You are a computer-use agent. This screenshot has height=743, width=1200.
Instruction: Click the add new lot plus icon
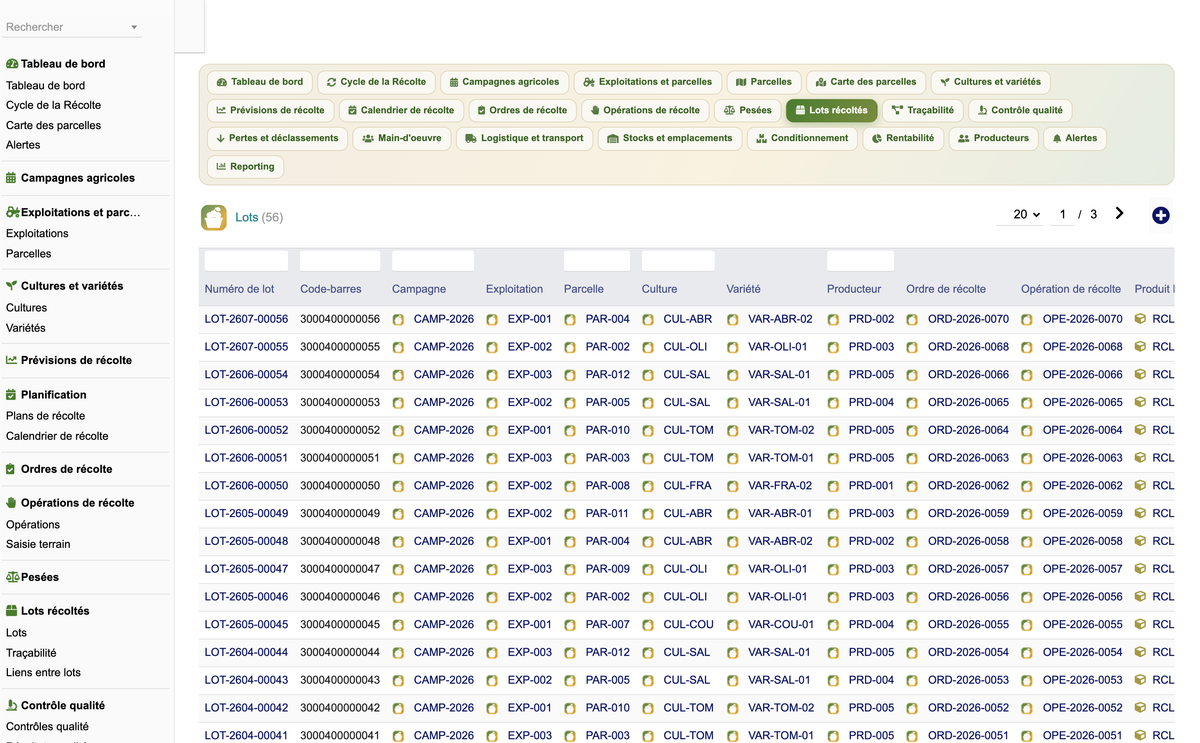click(x=1160, y=215)
